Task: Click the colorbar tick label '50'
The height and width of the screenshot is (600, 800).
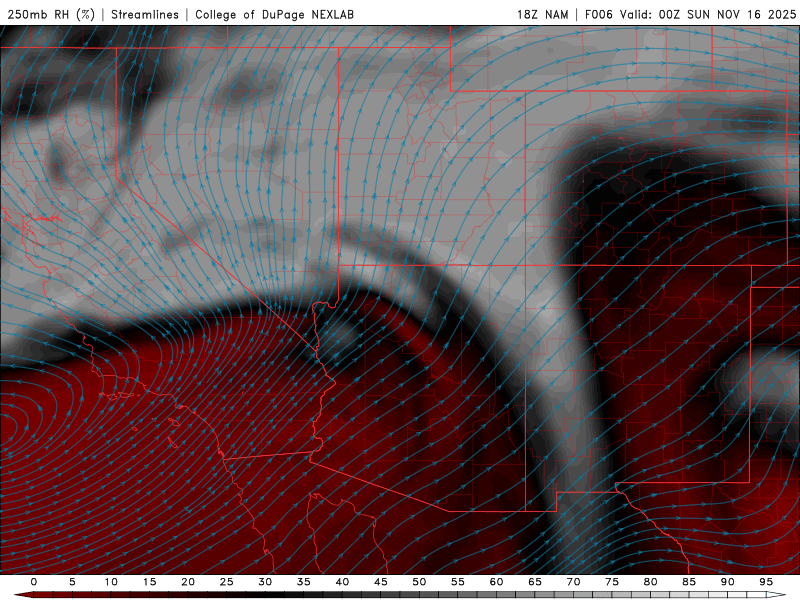Action: [419, 582]
